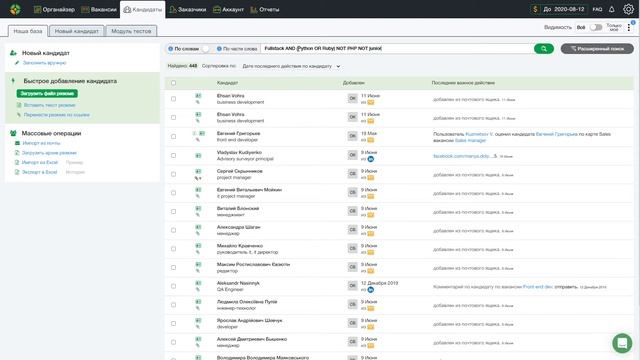Click the email source icon for Сергей Скрынников
This screenshot has height=360, width=640.
click(370, 178)
